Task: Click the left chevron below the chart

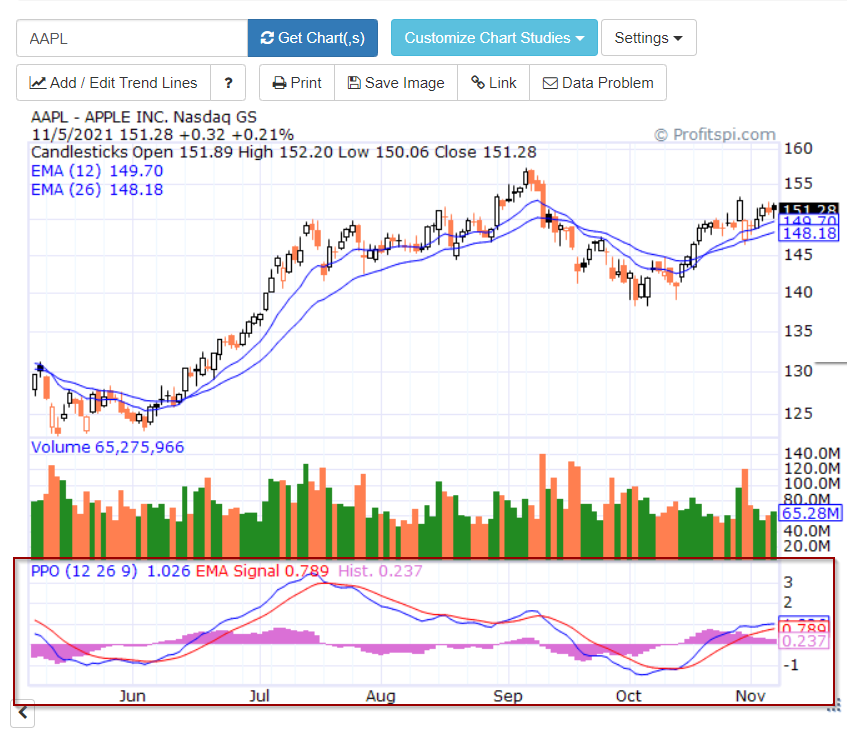Action: click(22, 713)
